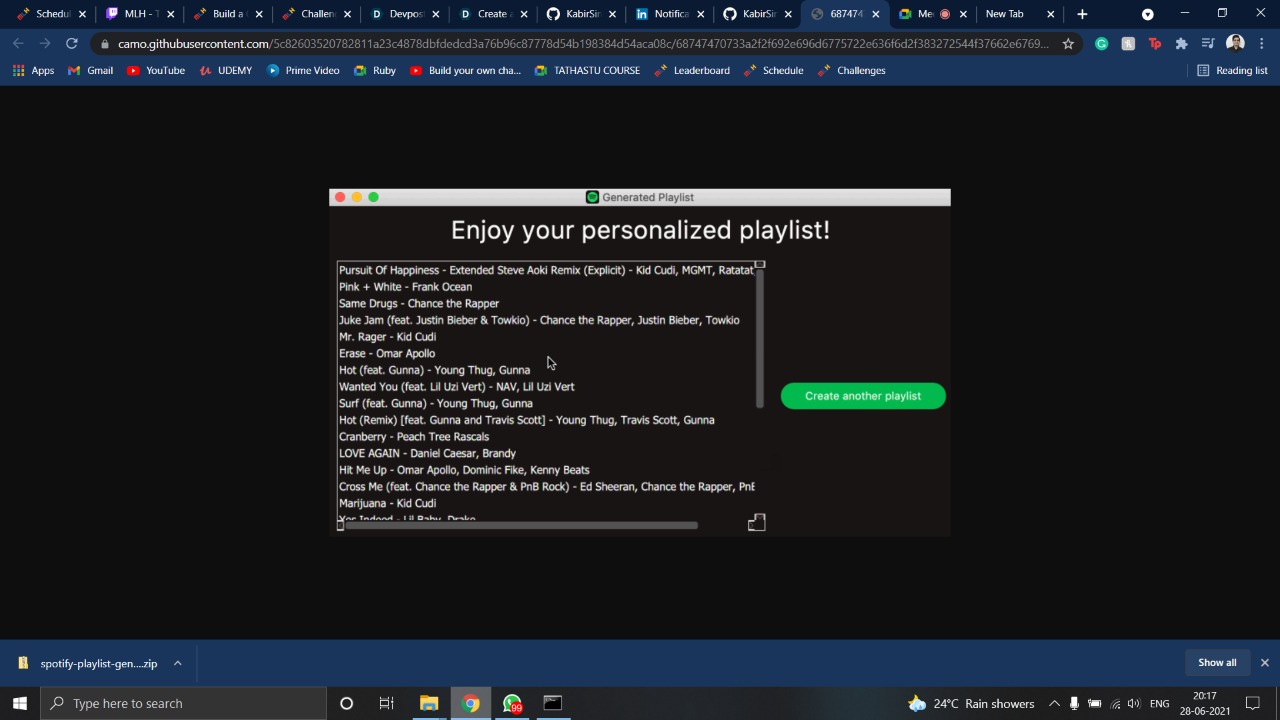Select "Pink + White - Frank Ocean" row
The height and width of the screenshot is (720, 1280).
(547, 287)
